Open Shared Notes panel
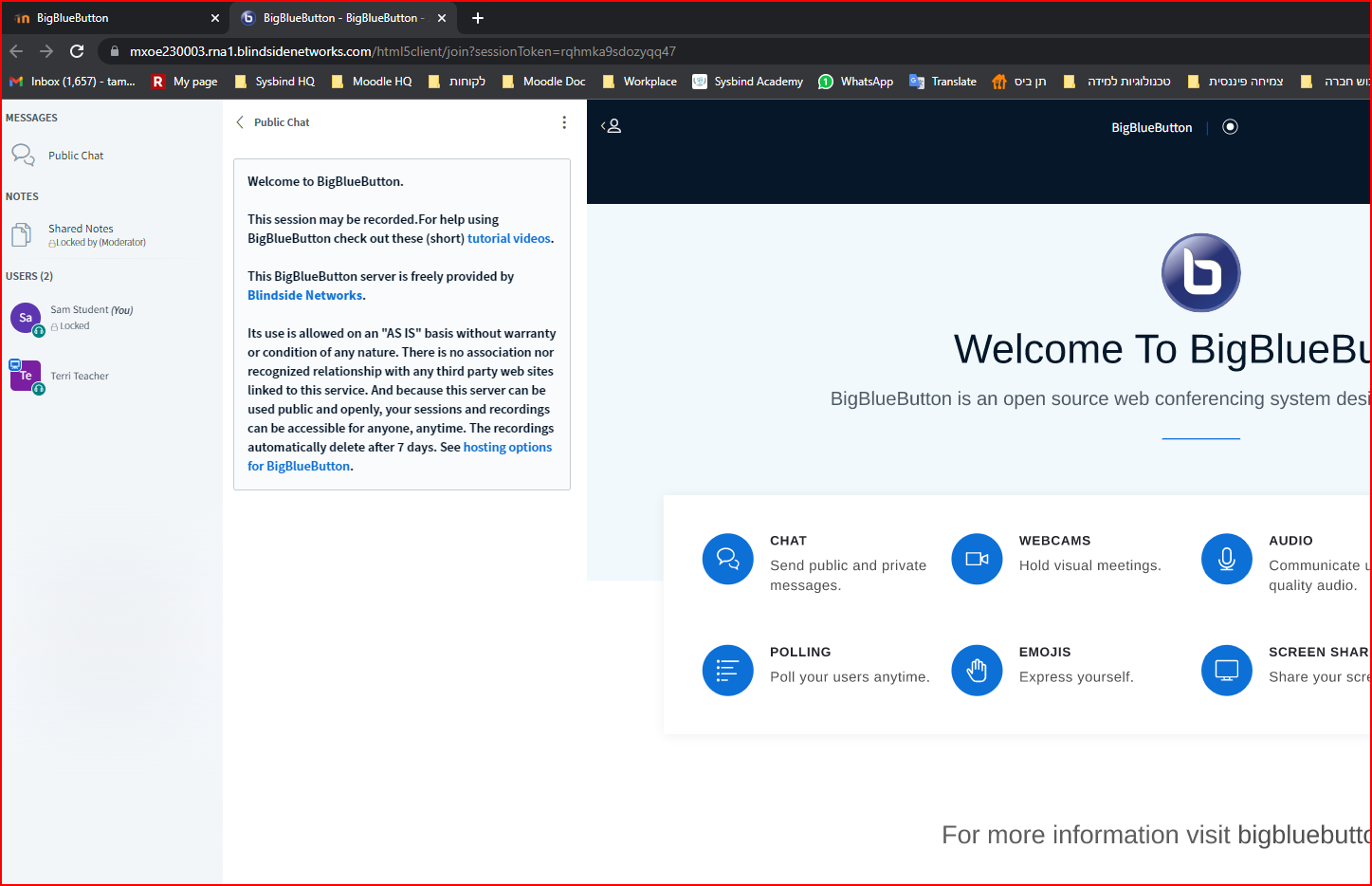1372x886 pixels. point(80,234)
